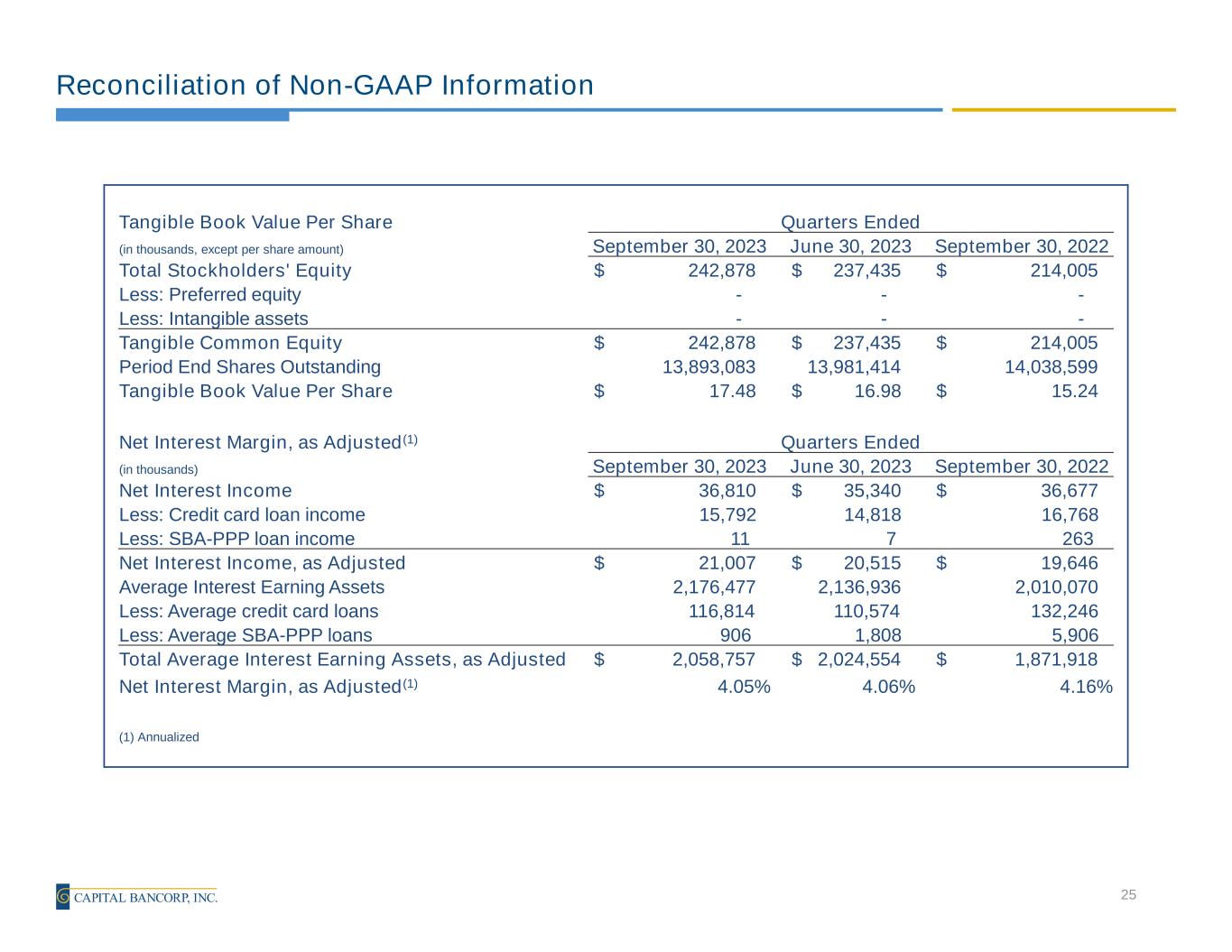Image resolution: width=1232 pixels, height=952 pixels.
Task: Select 'Total Stockholders' Equity' row label
Action: (x=236, y=271)
